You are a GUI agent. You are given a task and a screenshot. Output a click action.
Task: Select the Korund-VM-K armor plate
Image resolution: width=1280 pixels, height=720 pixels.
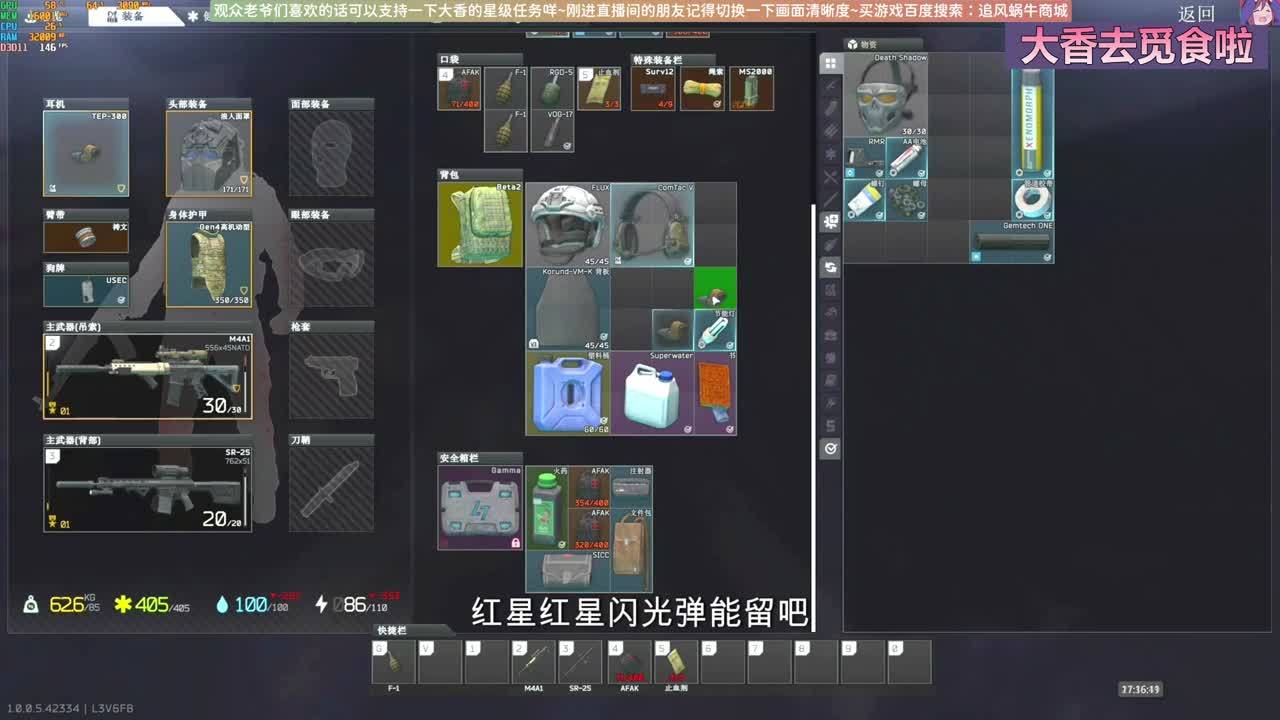568,309
